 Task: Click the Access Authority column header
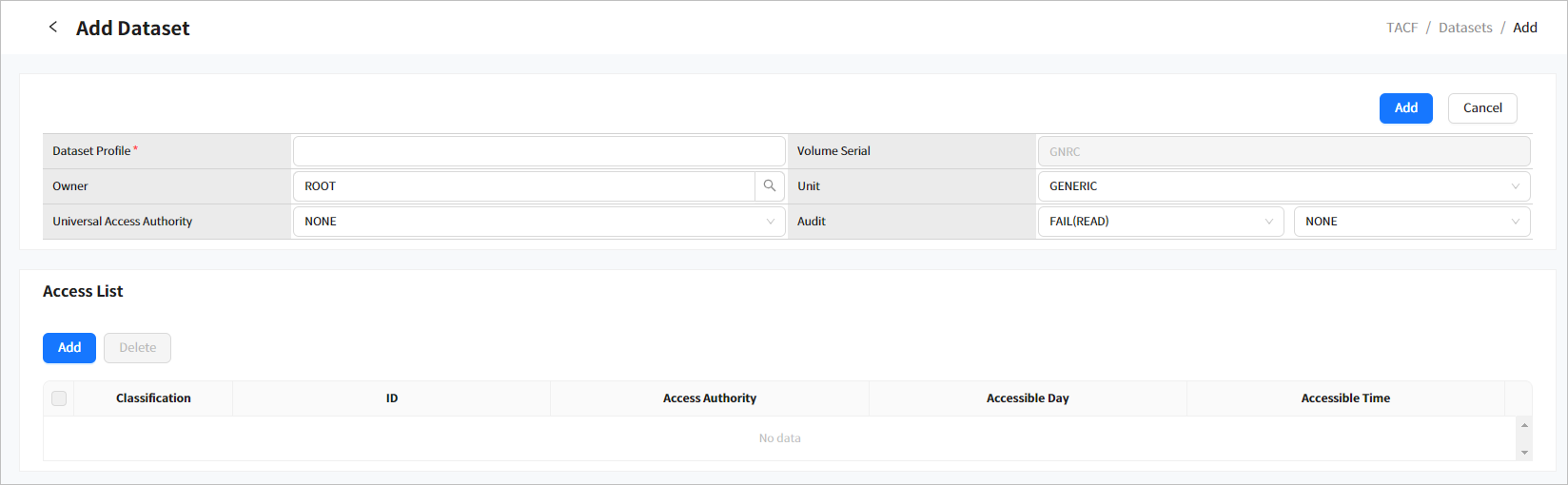[x=709, y=398]
